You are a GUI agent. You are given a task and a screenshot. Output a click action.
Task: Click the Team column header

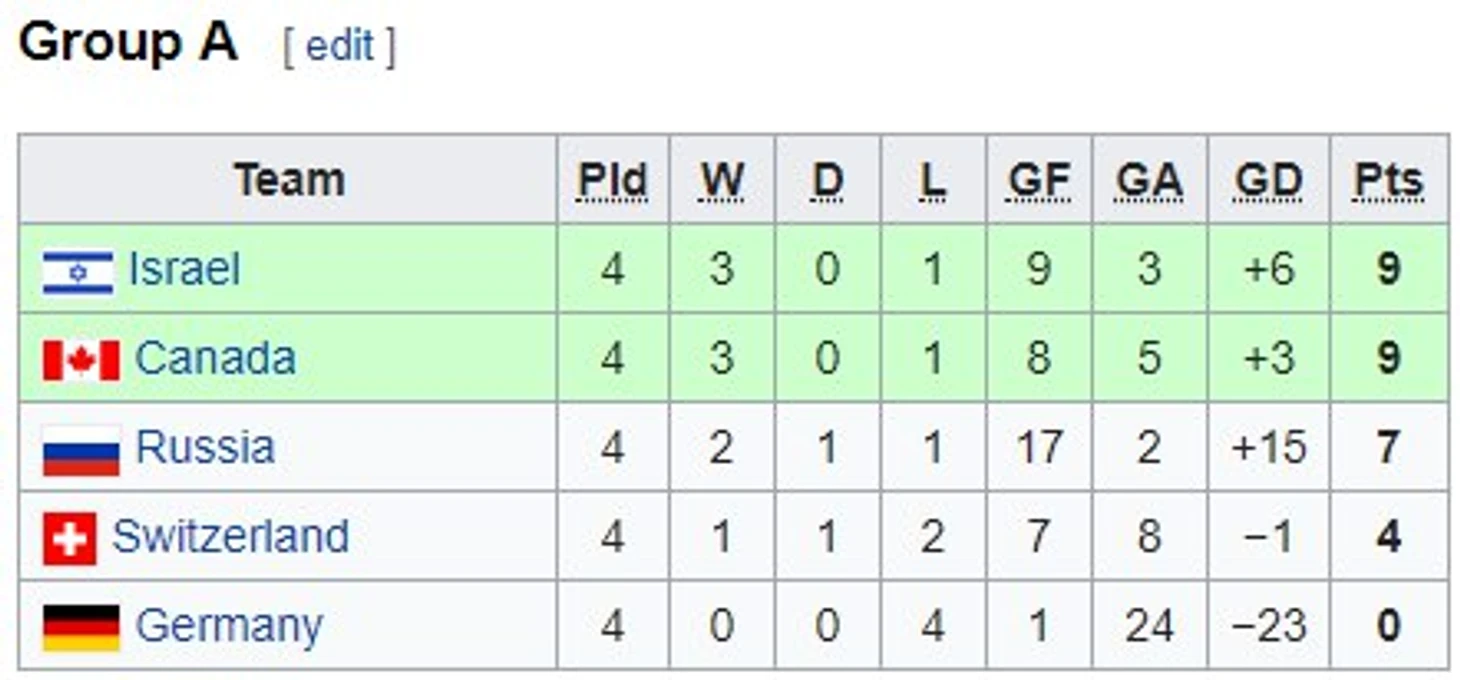pyautogui.click(x=290, y=181)
